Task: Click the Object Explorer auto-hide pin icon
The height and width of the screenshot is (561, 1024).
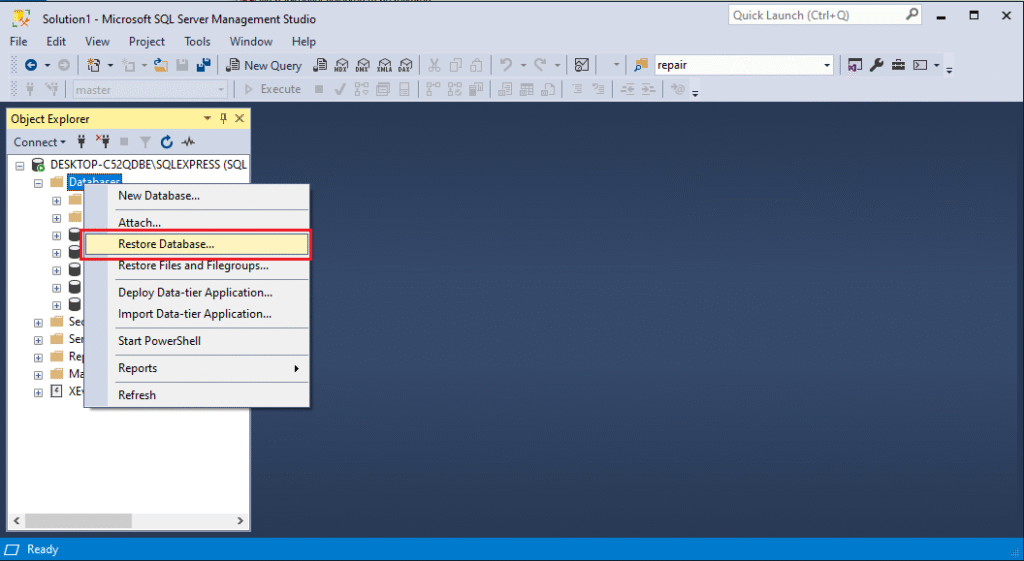Action: 223,118
